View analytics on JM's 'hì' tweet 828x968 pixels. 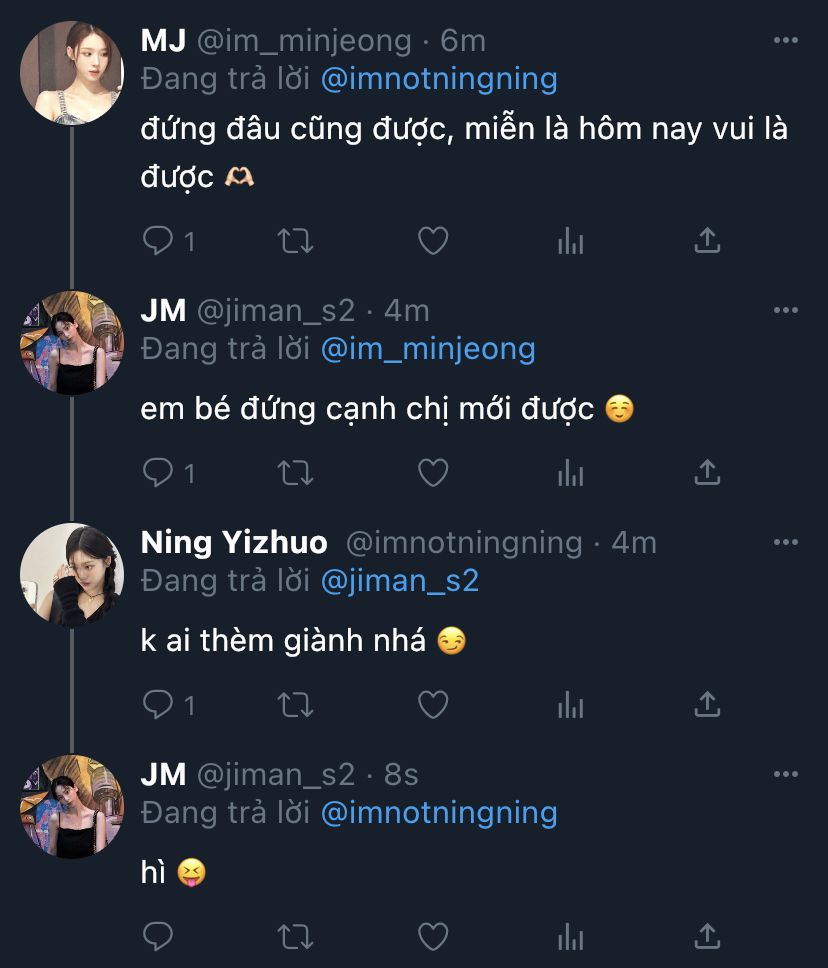point(570,936)
